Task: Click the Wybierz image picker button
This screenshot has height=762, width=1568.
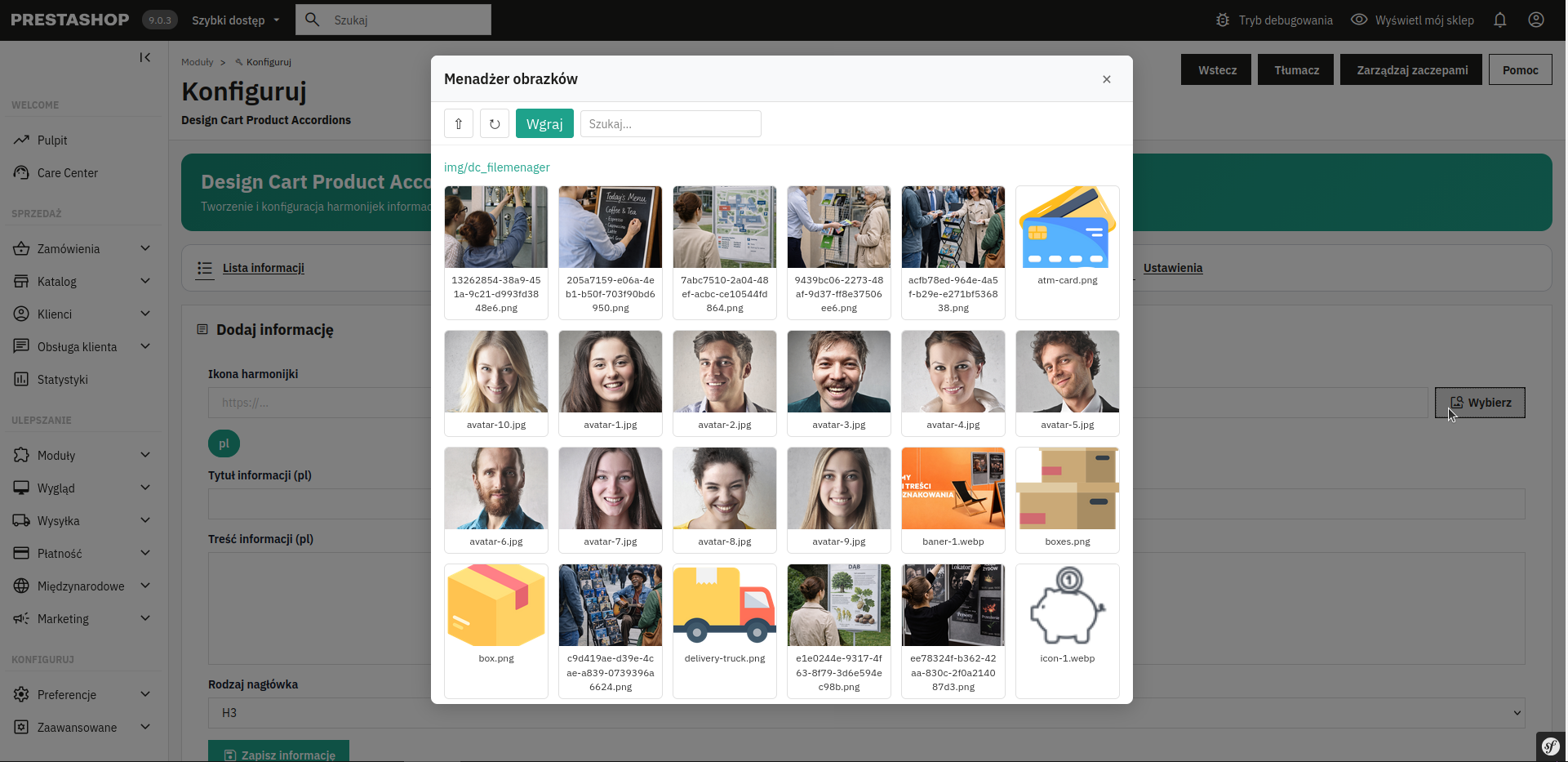Action: (1480, 403)
